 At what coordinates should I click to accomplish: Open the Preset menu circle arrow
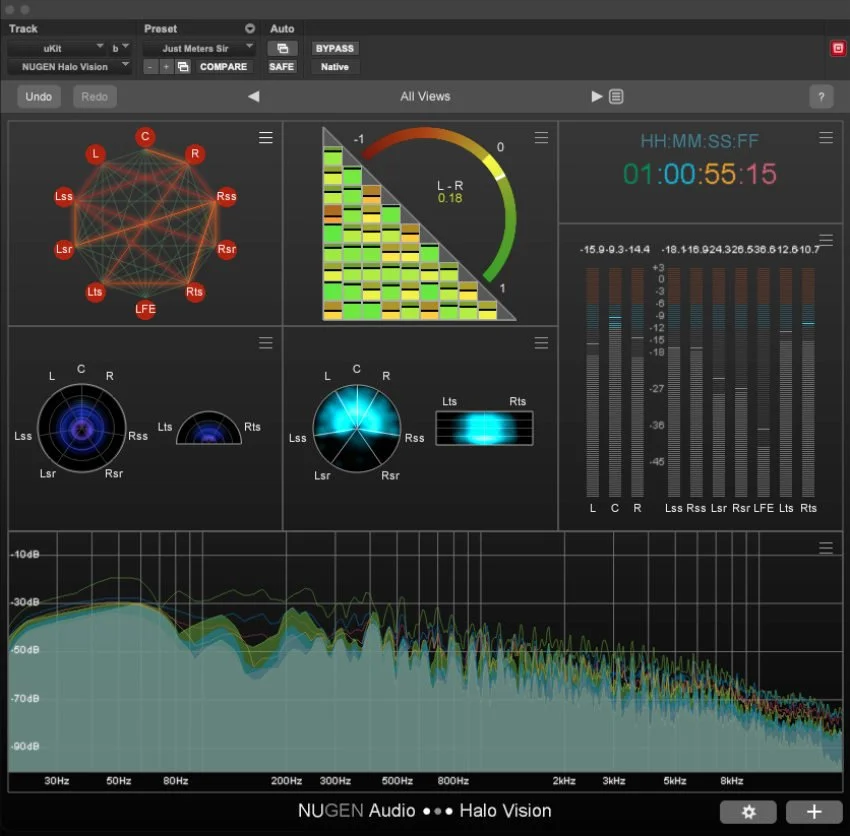250,28
